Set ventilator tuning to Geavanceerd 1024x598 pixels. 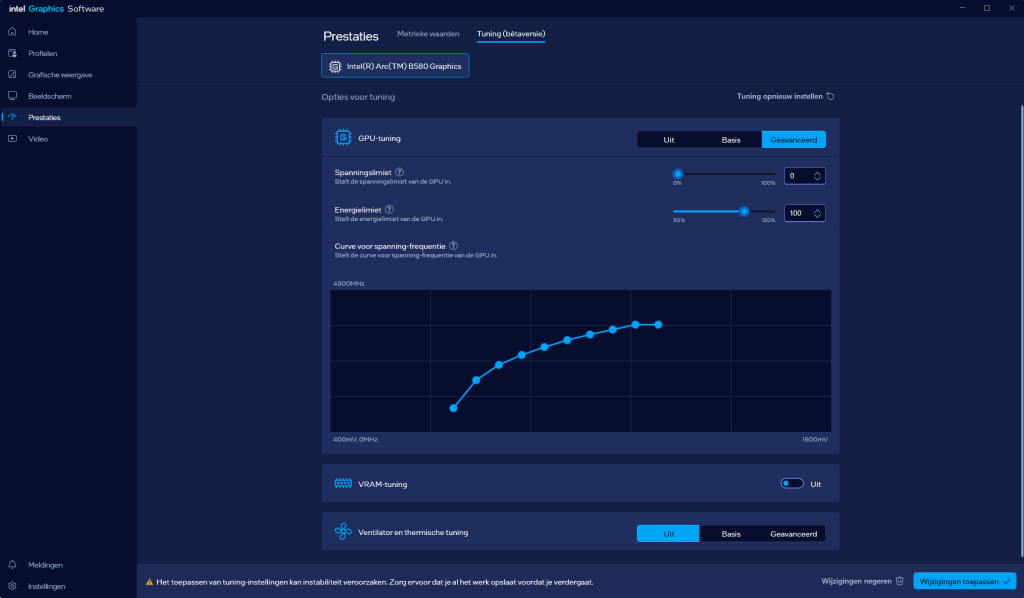pos(793,534)
